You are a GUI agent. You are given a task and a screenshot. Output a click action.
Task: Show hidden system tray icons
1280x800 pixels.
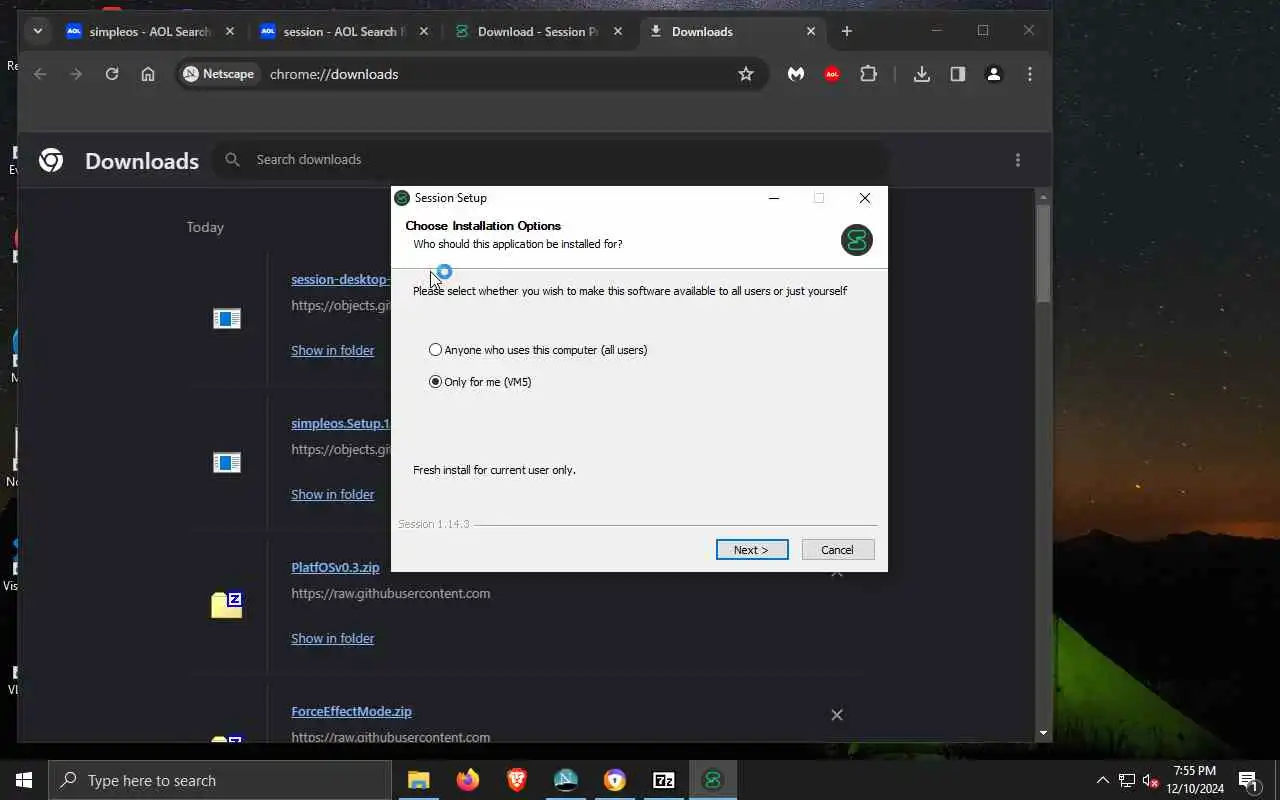tap(1102, 780)
